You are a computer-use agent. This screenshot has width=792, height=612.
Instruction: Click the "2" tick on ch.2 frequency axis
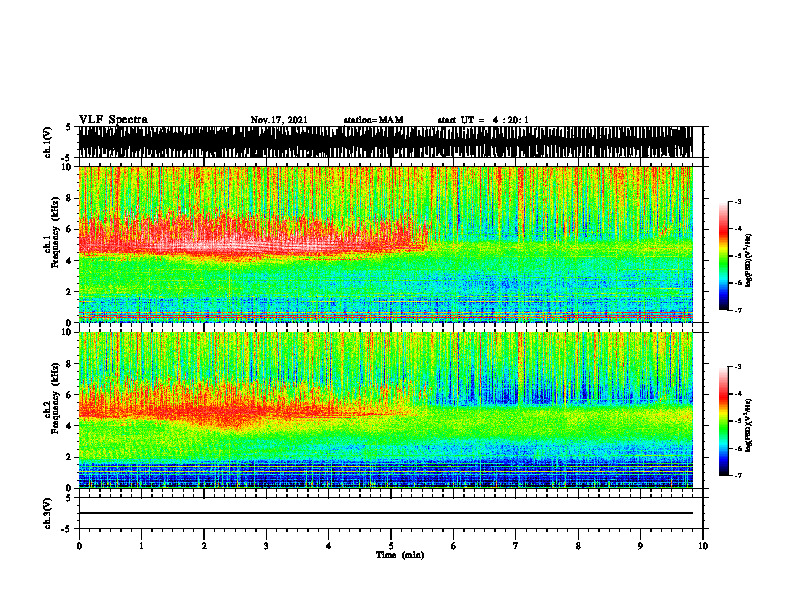70,457
